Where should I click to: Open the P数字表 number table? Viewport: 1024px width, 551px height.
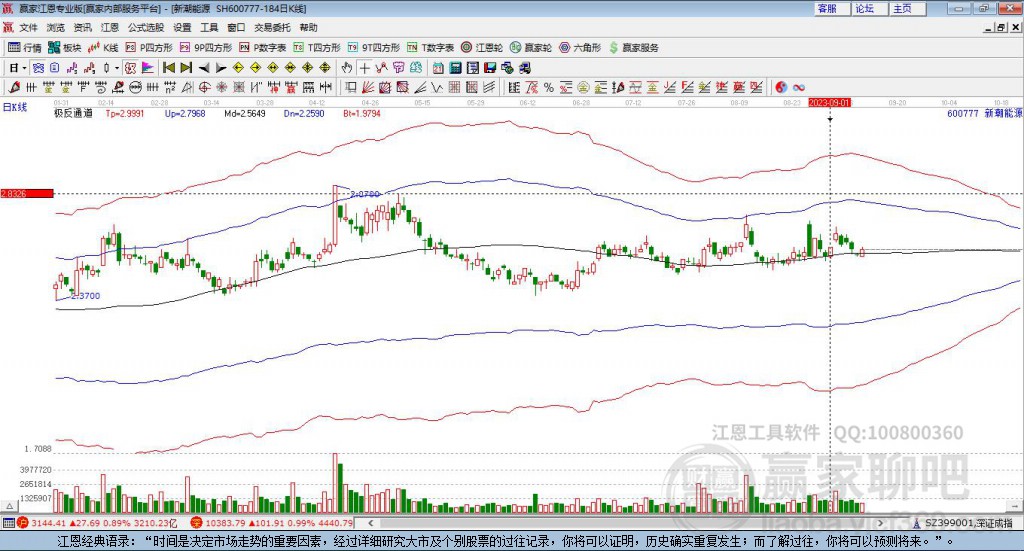[263, 48]
